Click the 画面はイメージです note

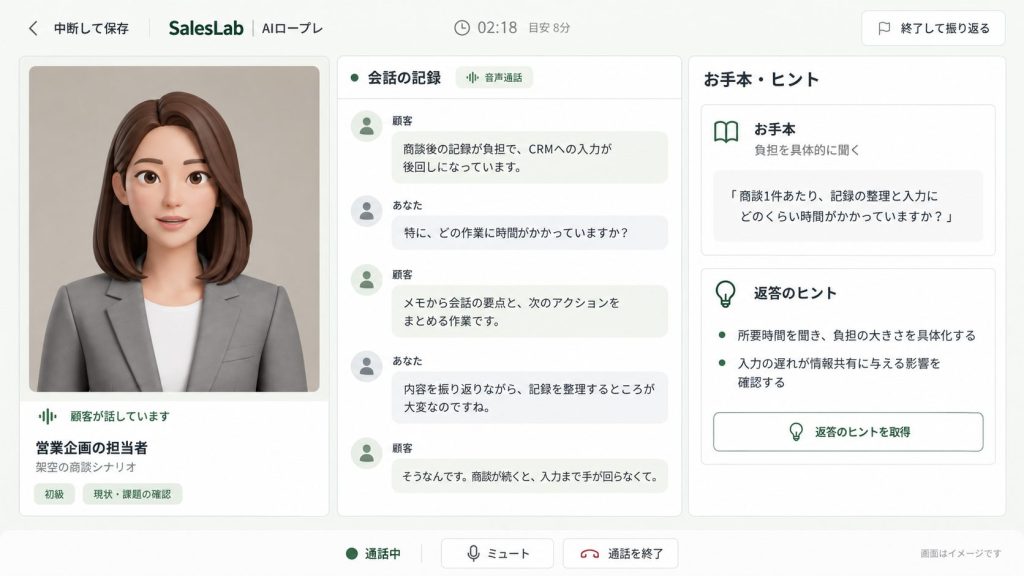[961, 553]
